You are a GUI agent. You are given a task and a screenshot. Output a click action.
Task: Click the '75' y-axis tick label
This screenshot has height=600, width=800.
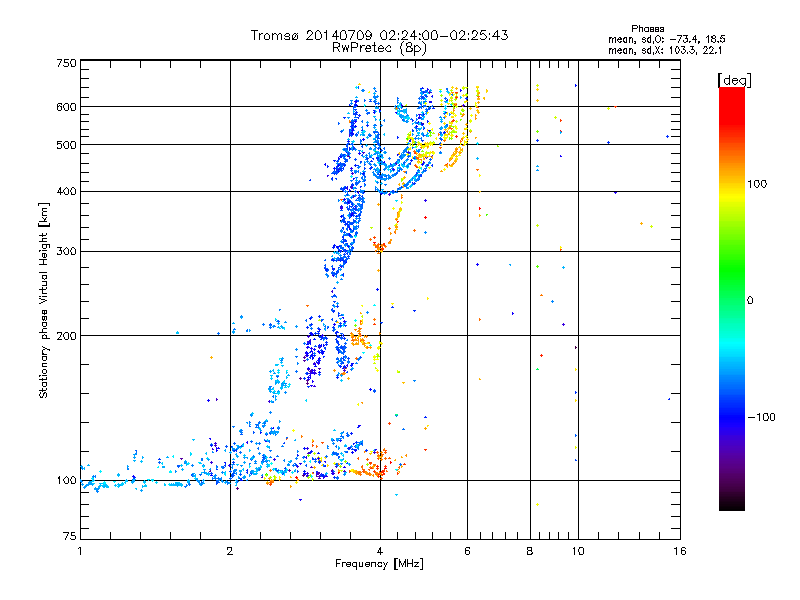[x=70, y=536]
